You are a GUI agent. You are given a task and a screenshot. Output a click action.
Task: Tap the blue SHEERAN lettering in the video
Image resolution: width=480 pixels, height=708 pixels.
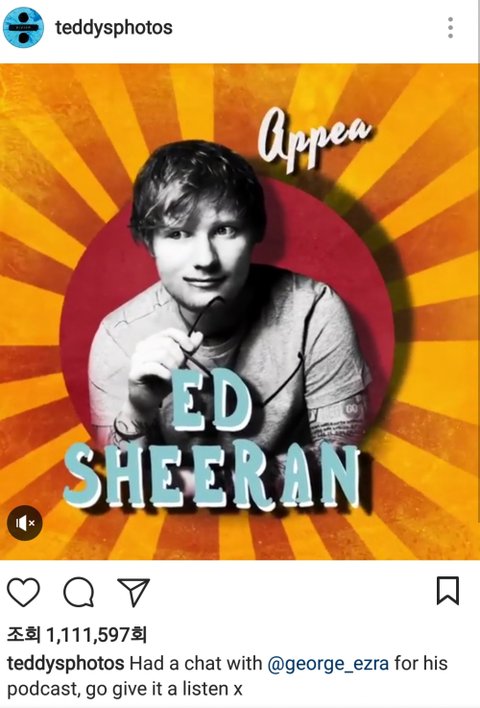pyautogui.click(x=212, y=474)
